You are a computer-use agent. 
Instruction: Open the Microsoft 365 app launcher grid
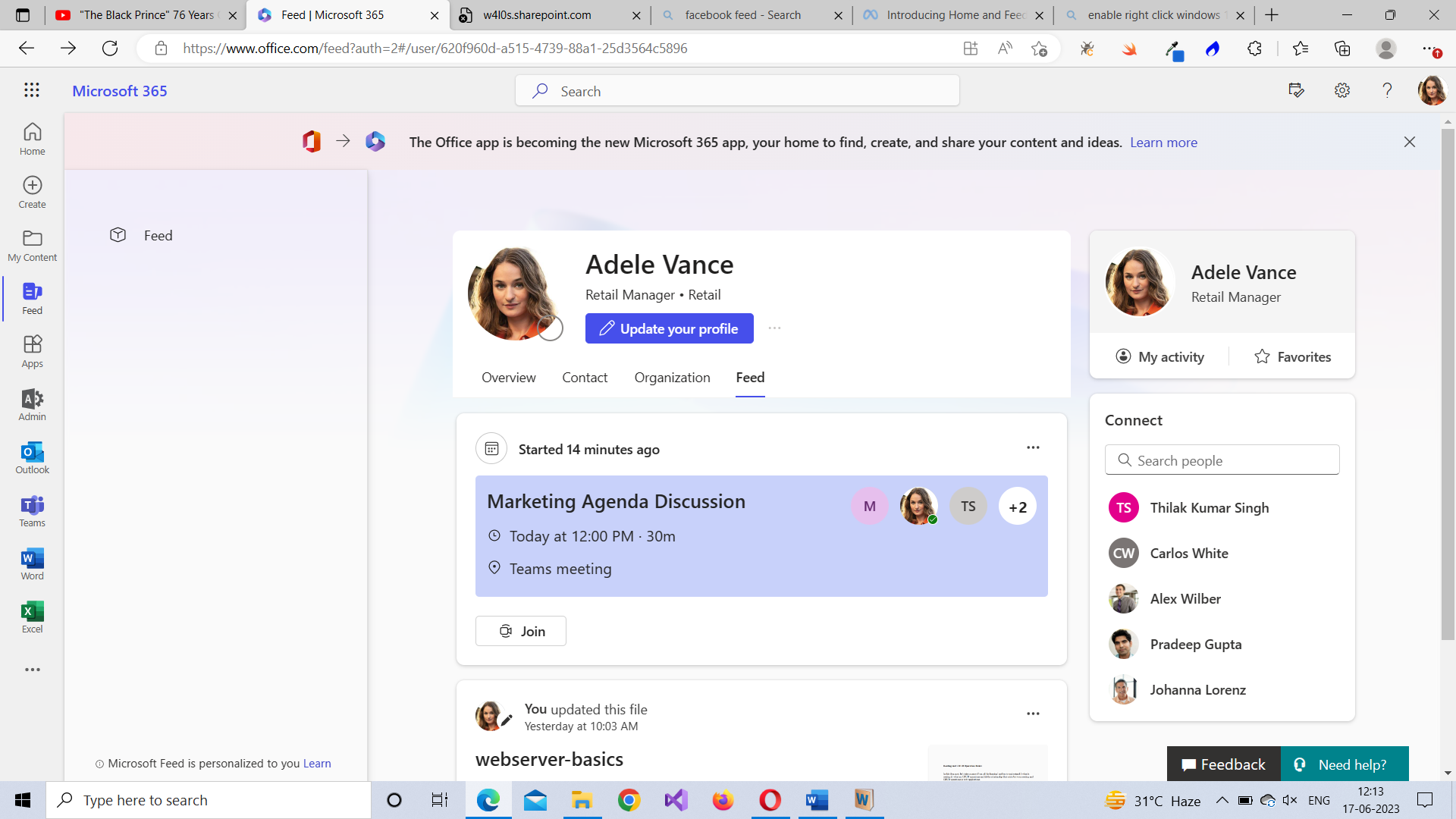(31, 90)
